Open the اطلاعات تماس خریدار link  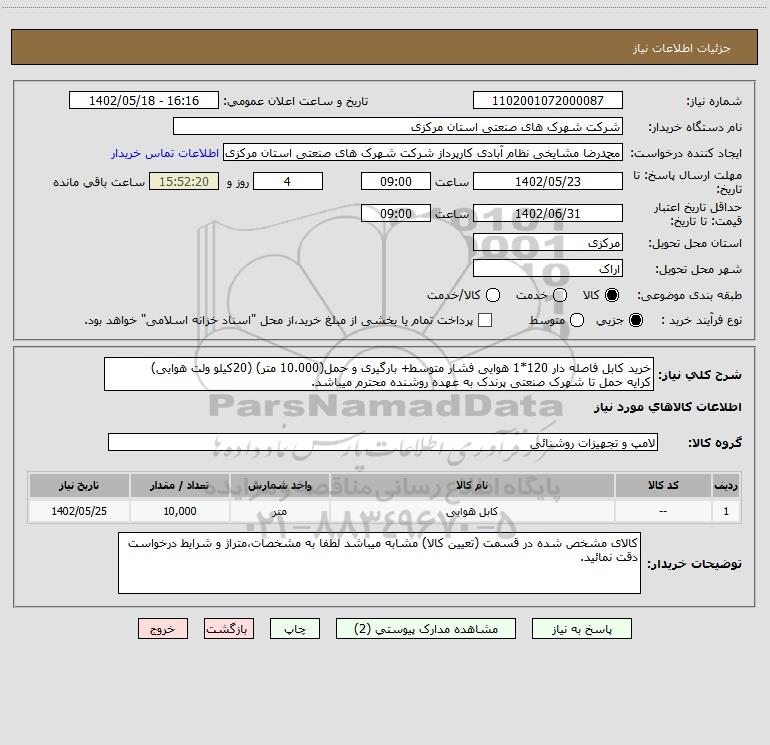(x=165, y=153)
